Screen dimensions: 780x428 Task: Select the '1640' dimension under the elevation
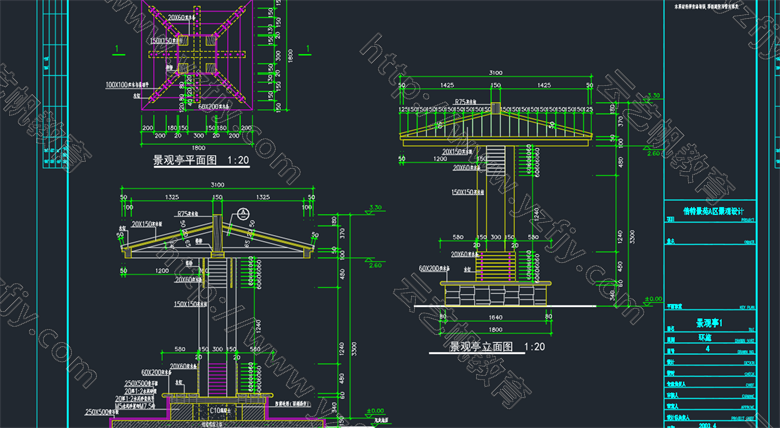(495, 317)
